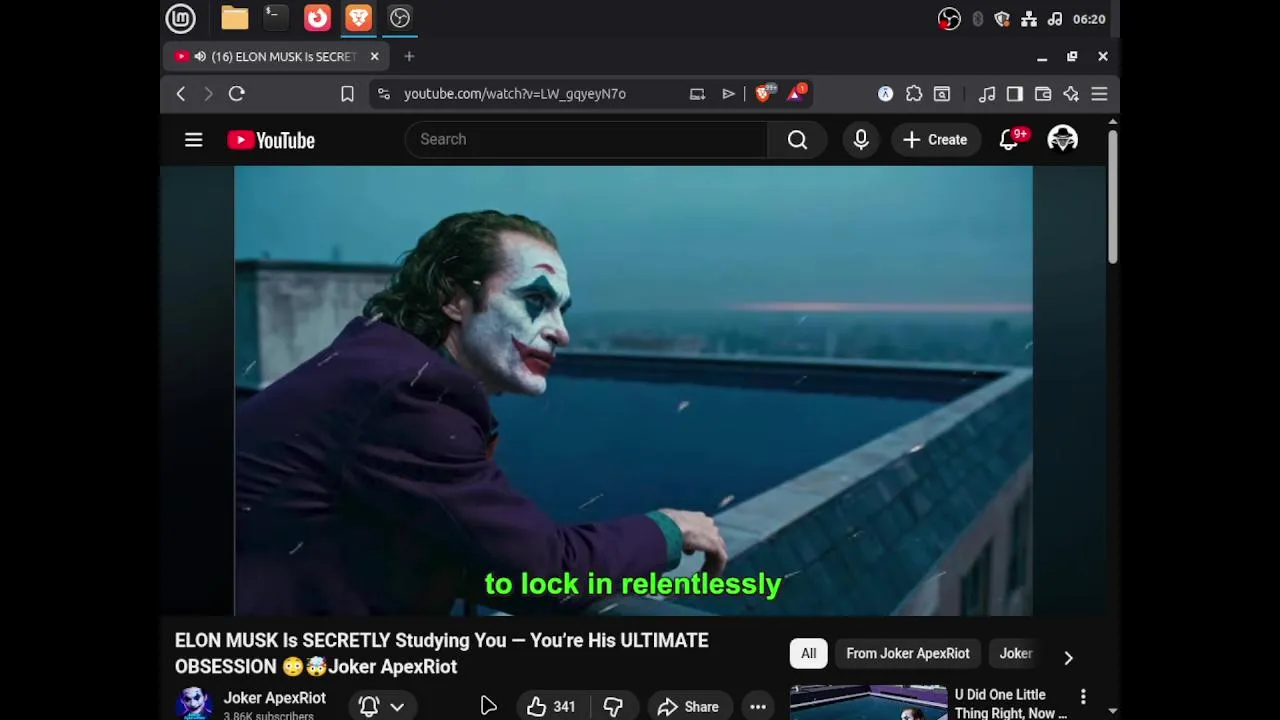Open the suggested video thumbnail
Screen dimensions: 1280x720
[x=868, y=703]
